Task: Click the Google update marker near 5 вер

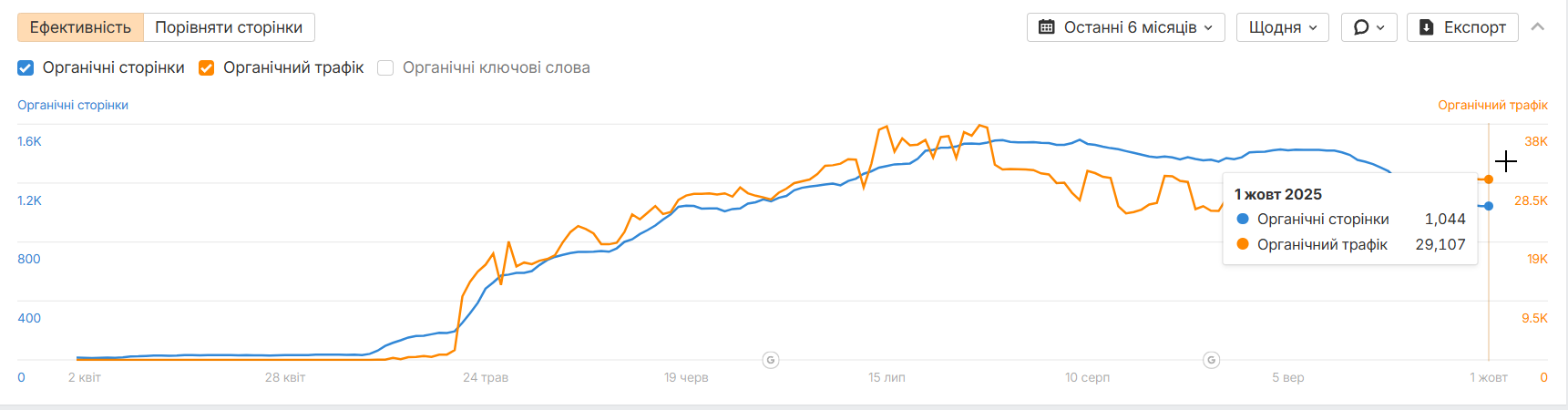Action: [1212, 360]
